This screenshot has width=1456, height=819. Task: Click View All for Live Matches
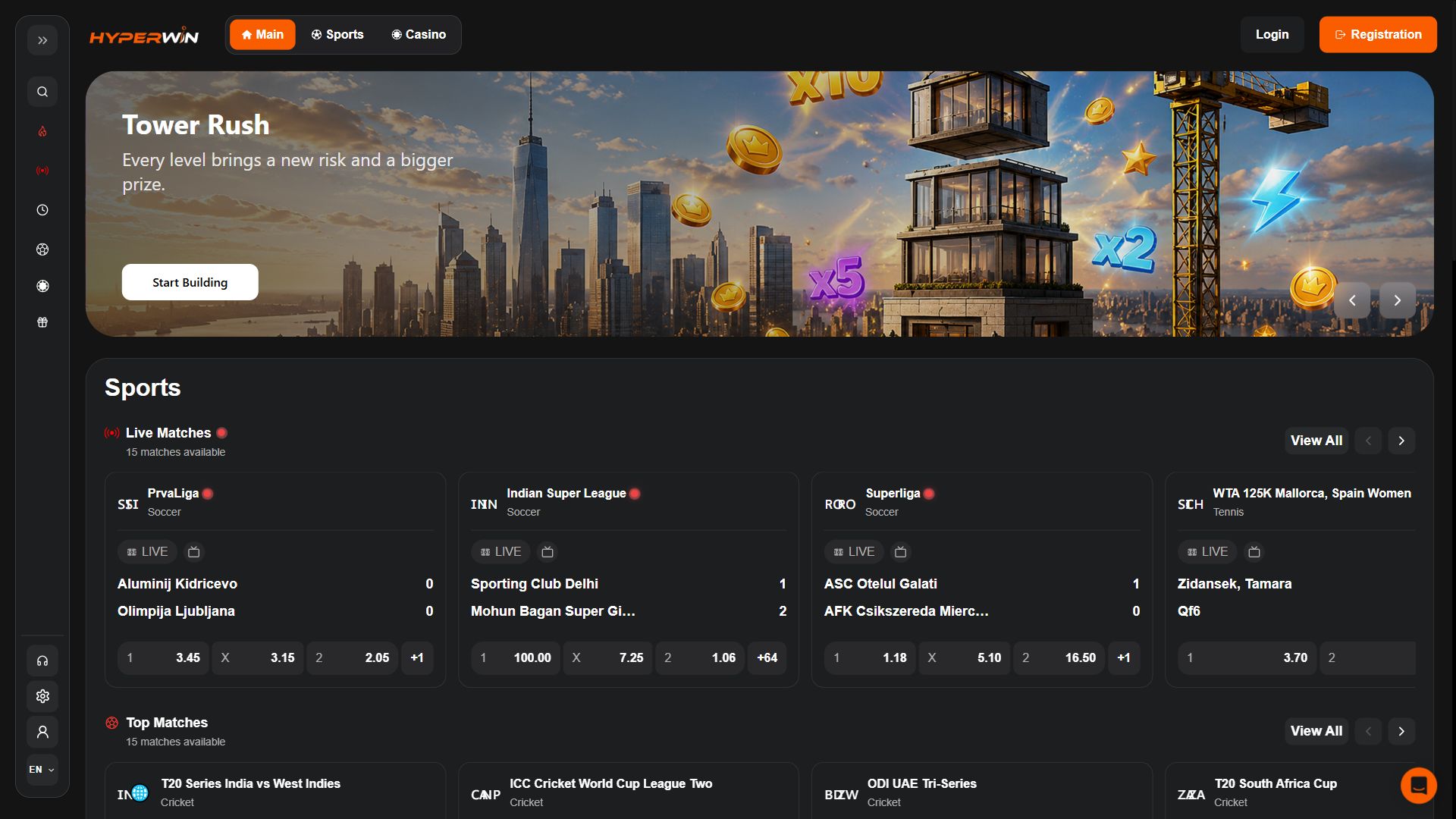pos(1316,441)
